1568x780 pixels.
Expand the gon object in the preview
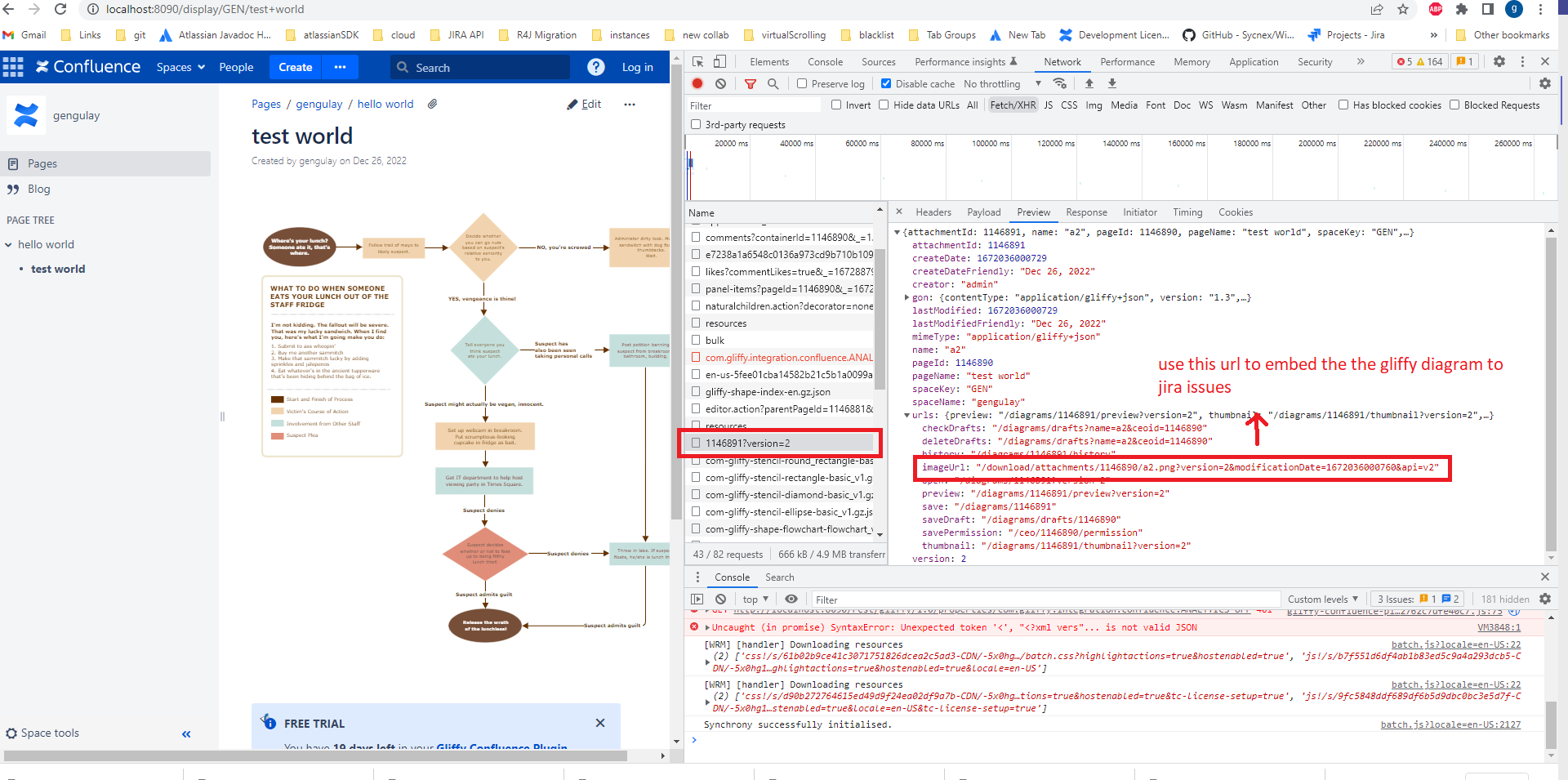[907, 297]
